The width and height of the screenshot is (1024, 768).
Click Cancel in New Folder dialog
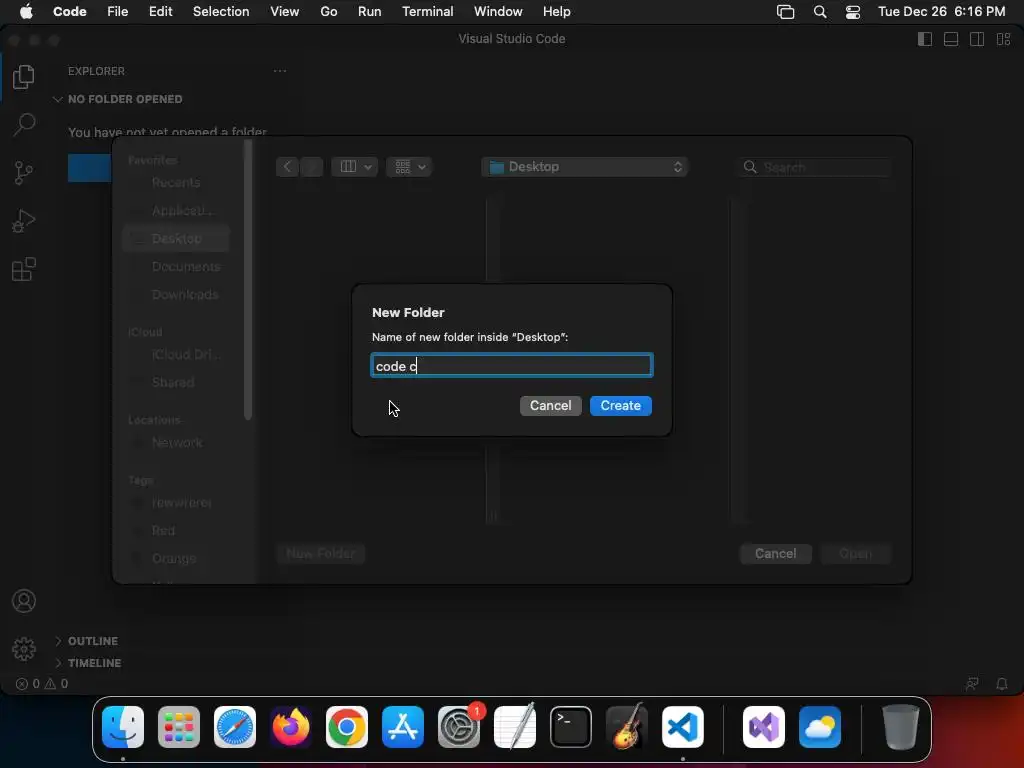click(551, 406)
